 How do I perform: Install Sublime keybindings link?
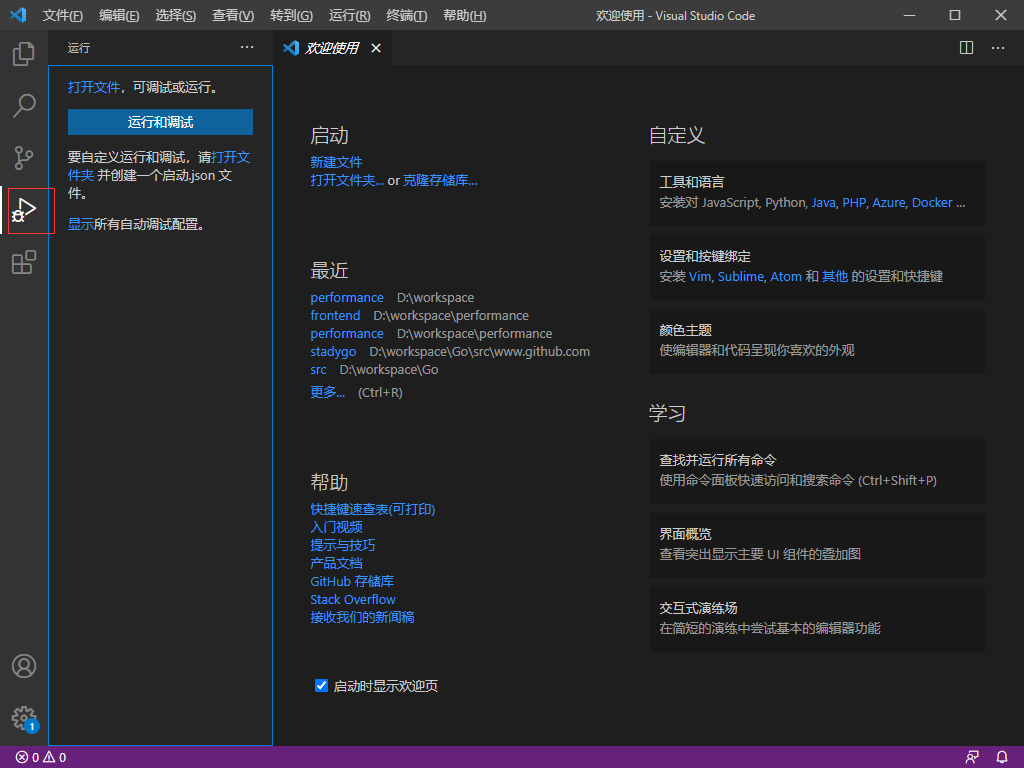pos(741,276)
